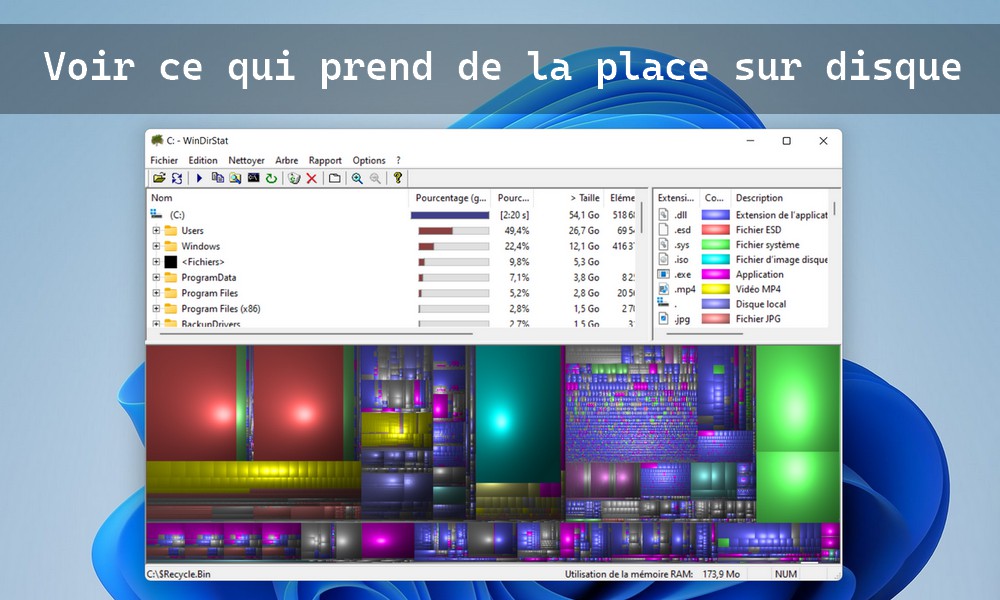The height and width of the screenshot is (600, 1000).
Task: Click the Co... color column header
Action: coord(715,198)
